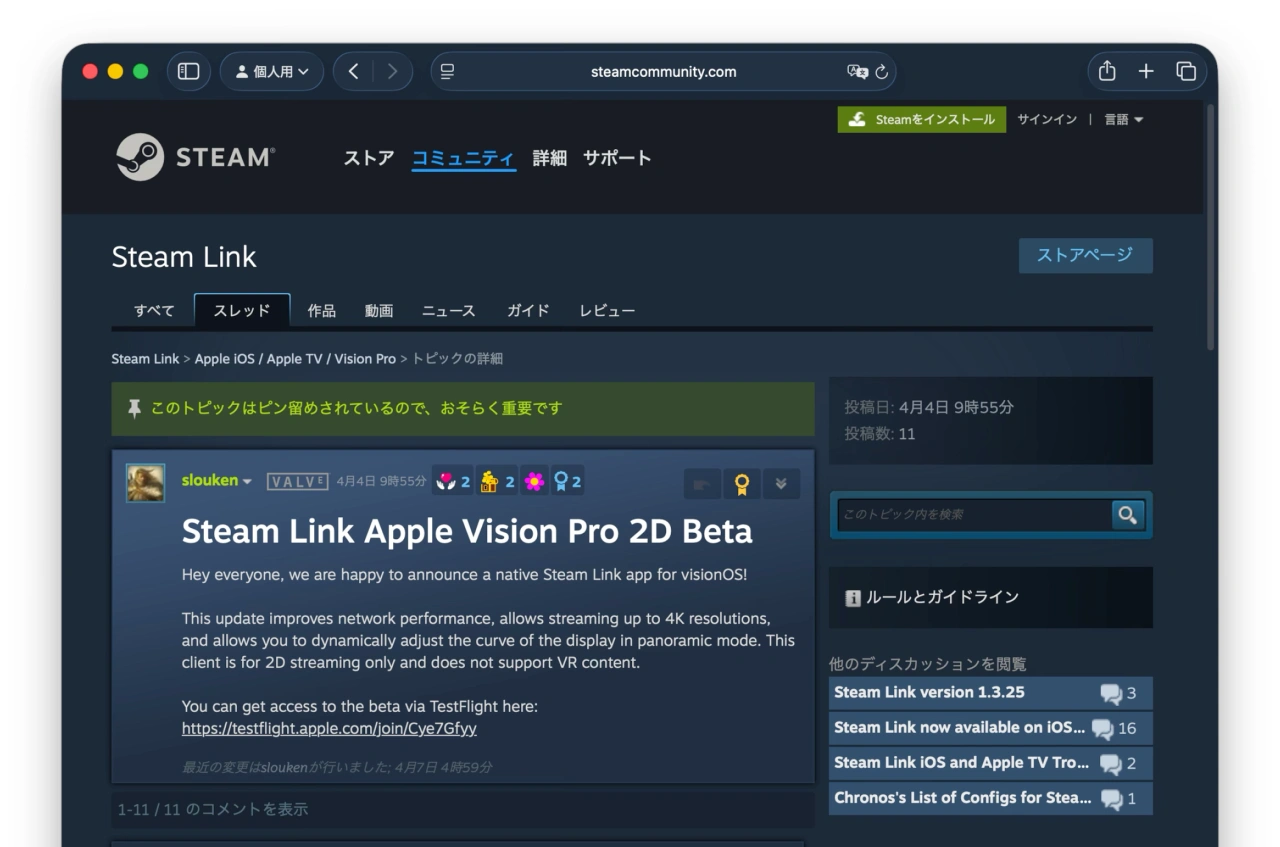This screenshot has height=847, width=1280.
Task: Click the report flag icon on slouken's post
Action: (x=702, y=483)
